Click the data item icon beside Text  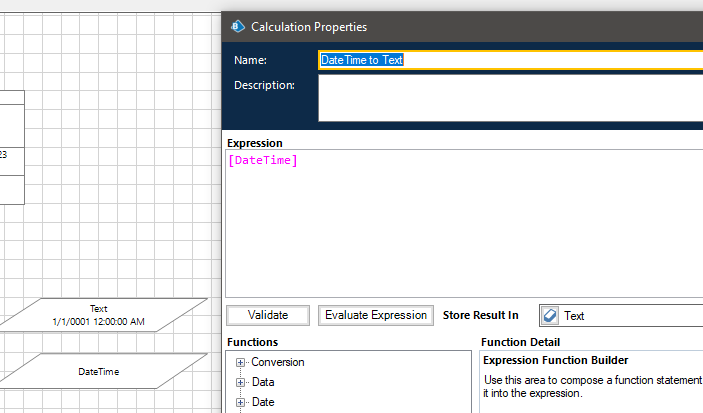(x=550, y=316)
